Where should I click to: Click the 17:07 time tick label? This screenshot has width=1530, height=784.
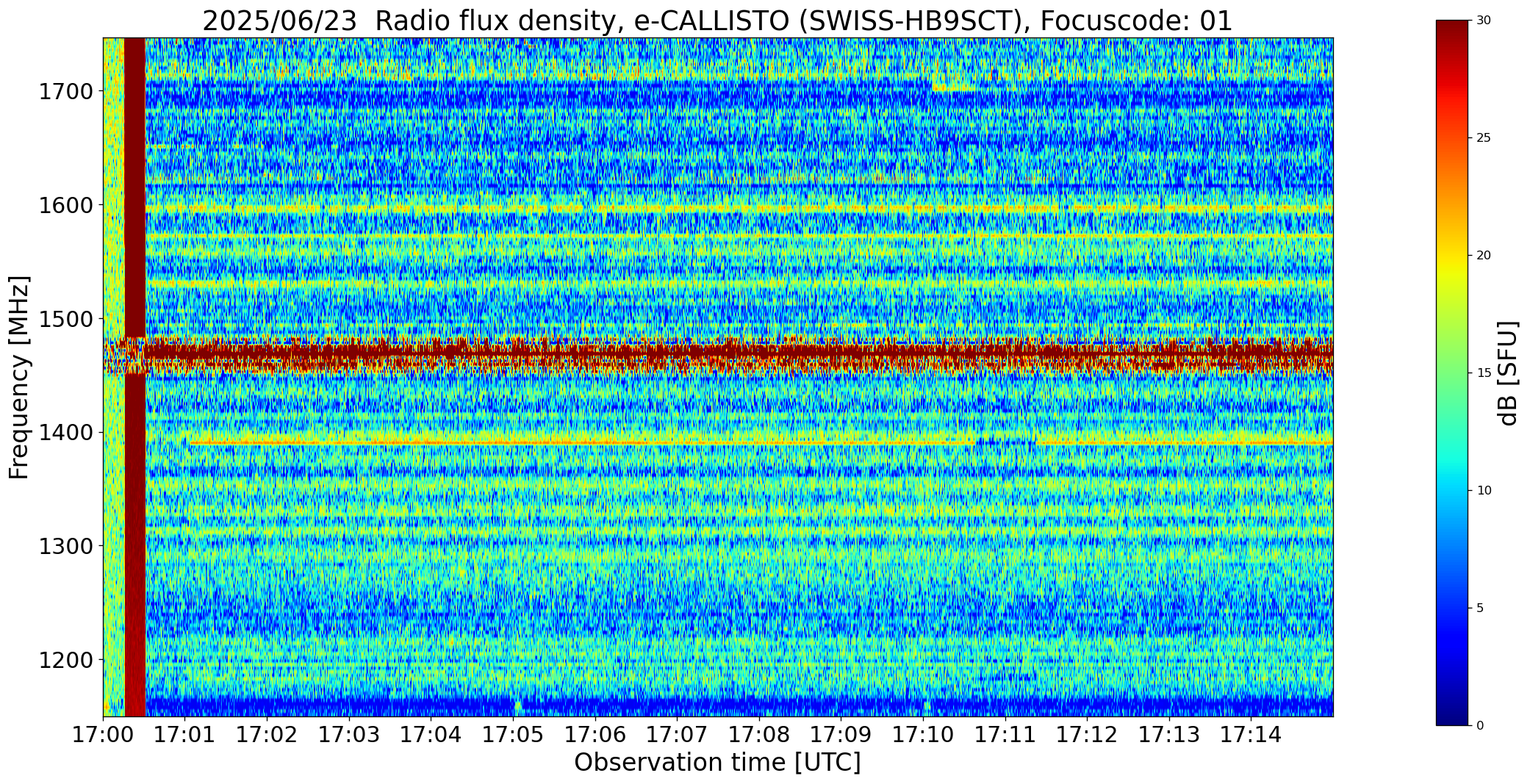coord(678,735)
